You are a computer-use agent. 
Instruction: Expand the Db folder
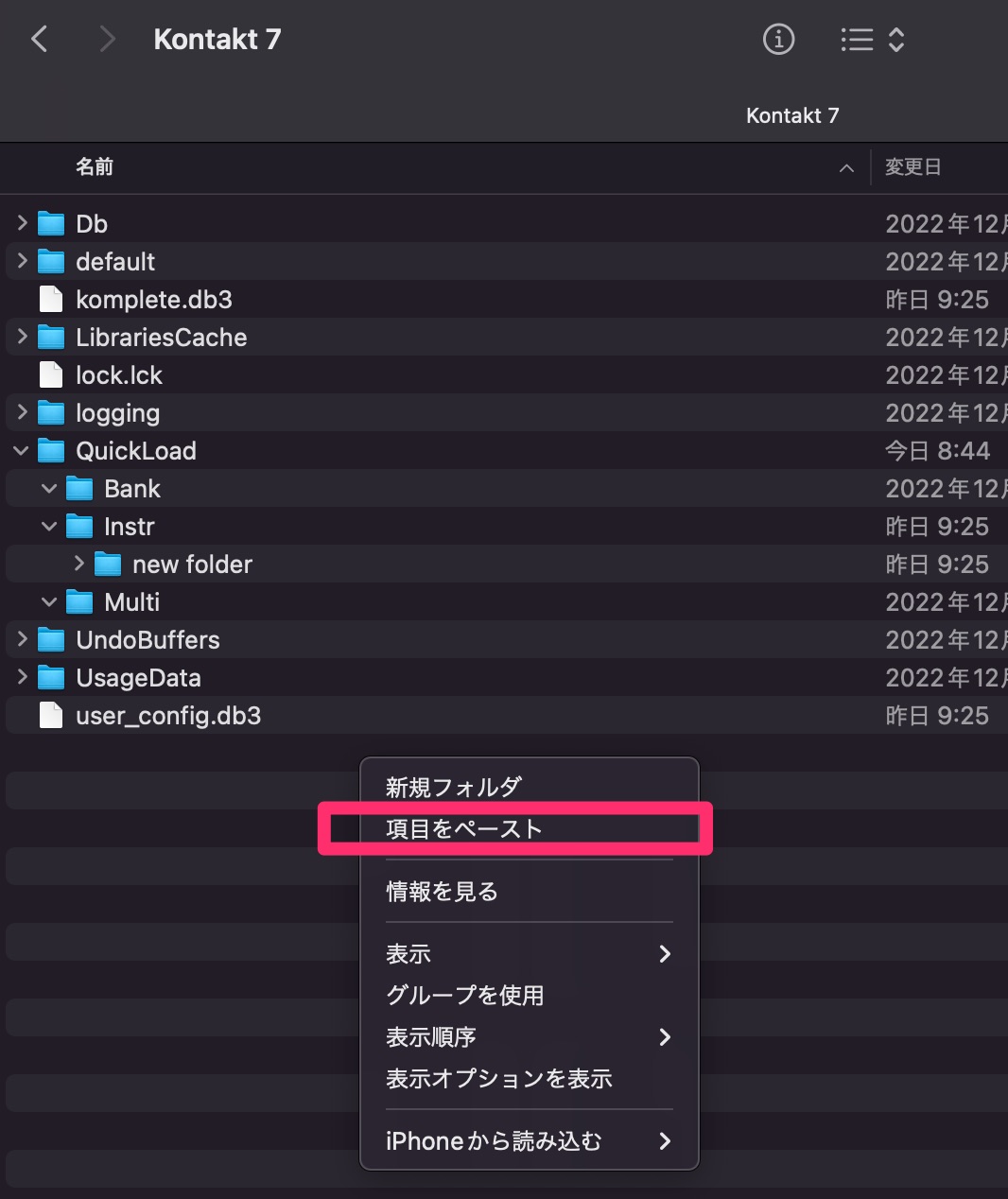click(22, 223)
